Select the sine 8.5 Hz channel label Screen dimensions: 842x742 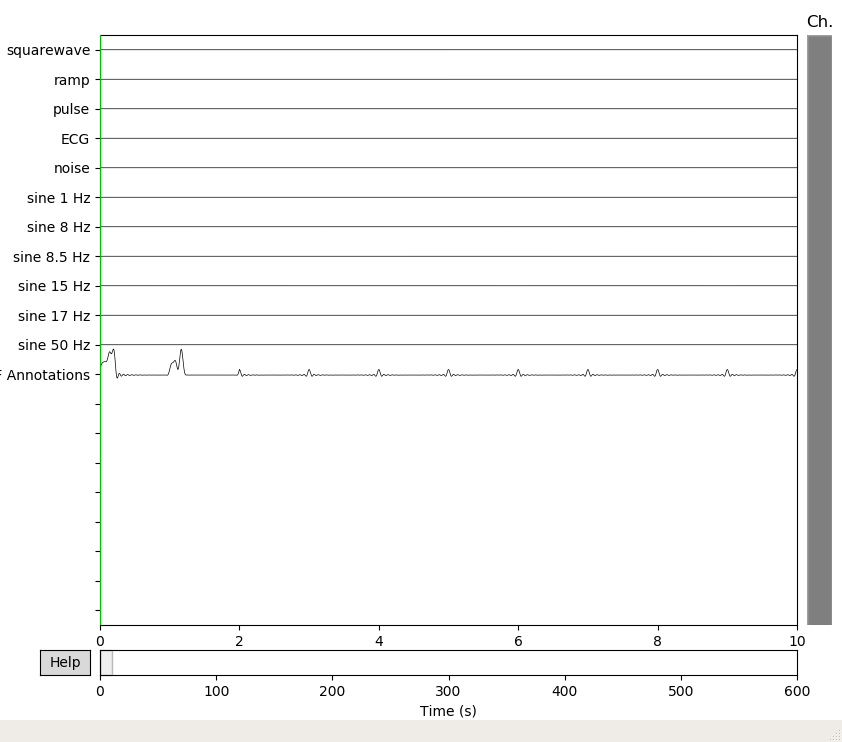[x=52, y=257]
